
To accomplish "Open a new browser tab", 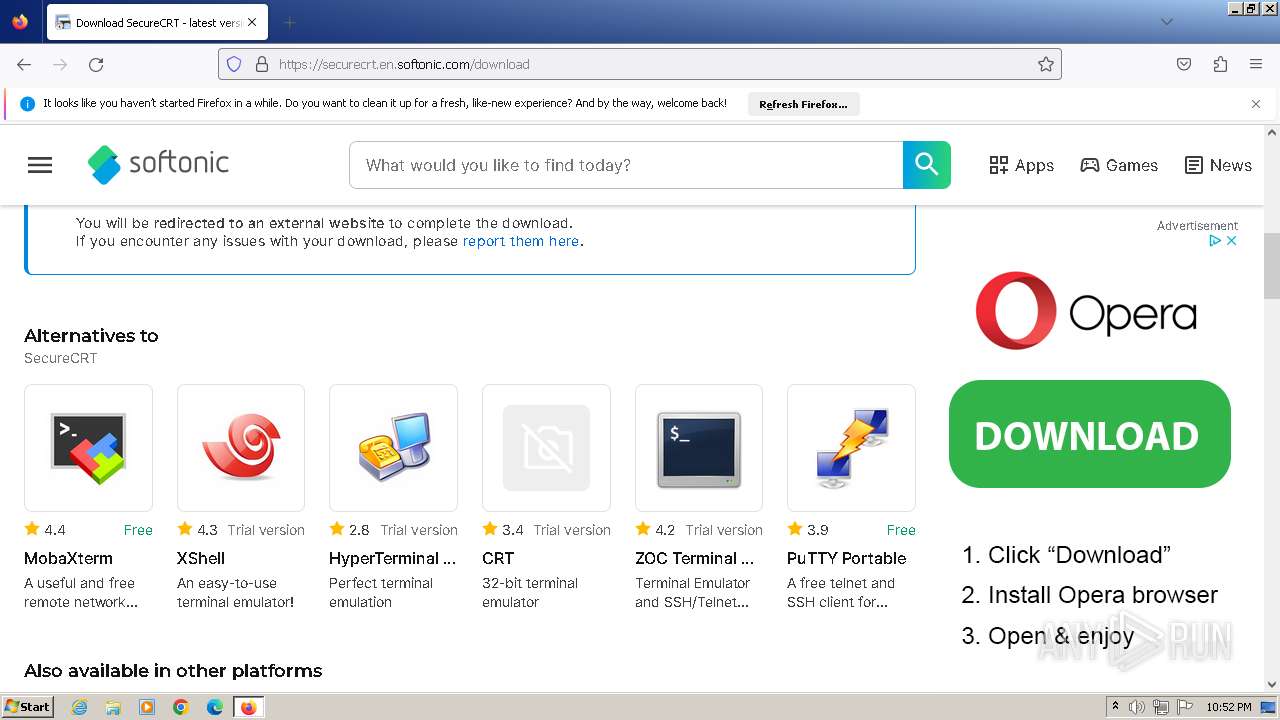I will (289, 22).
